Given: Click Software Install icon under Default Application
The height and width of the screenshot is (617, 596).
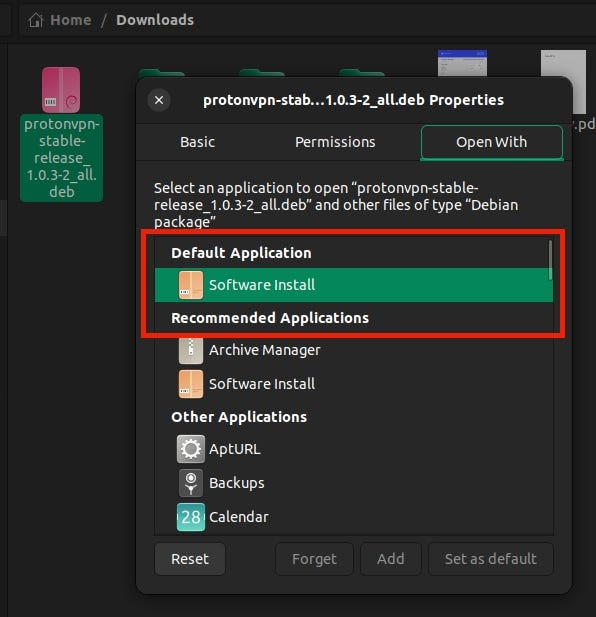Looking at the screenshot, I should coord(191,285).
